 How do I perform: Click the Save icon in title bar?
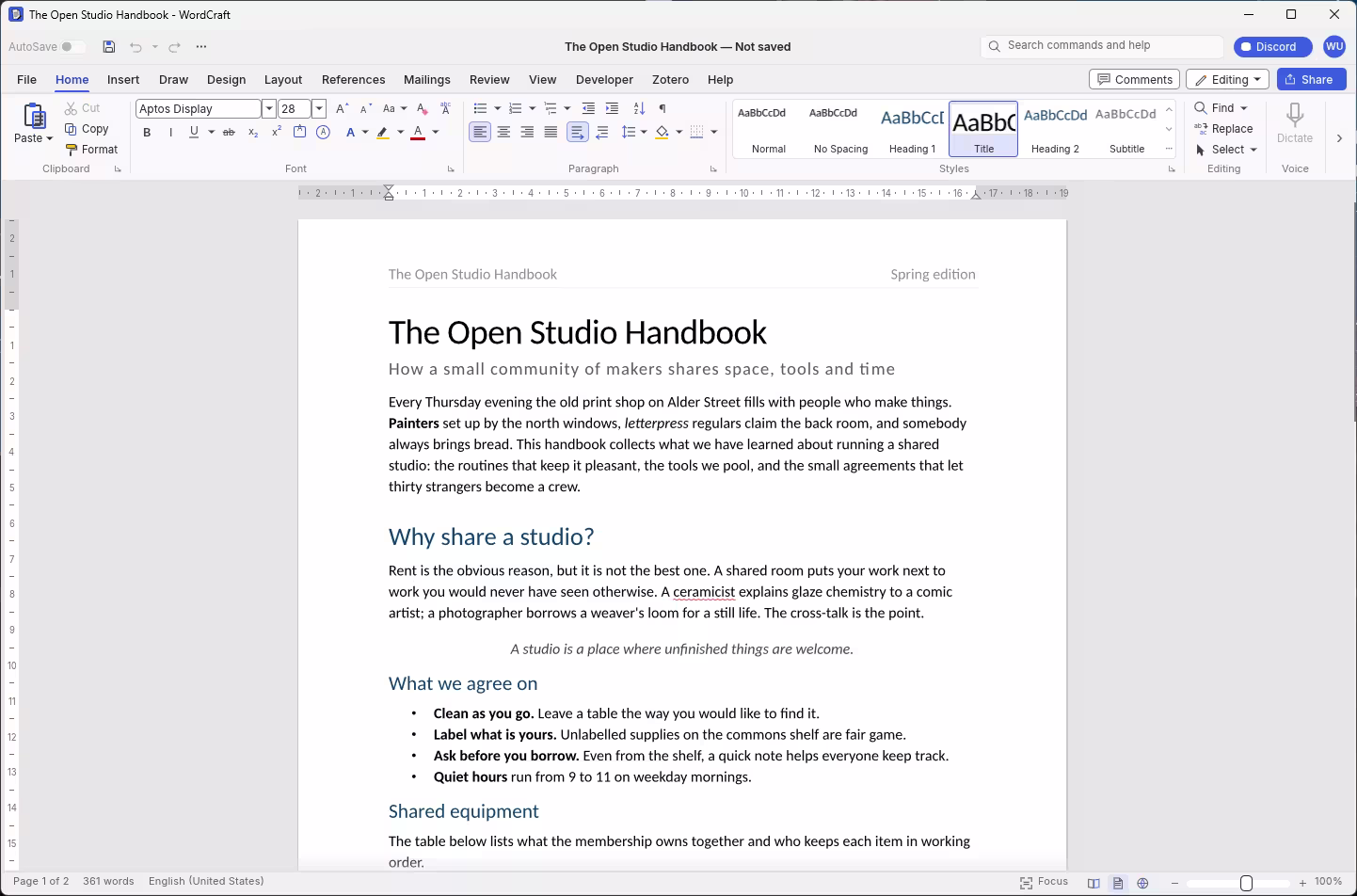(x=109, y=47)
